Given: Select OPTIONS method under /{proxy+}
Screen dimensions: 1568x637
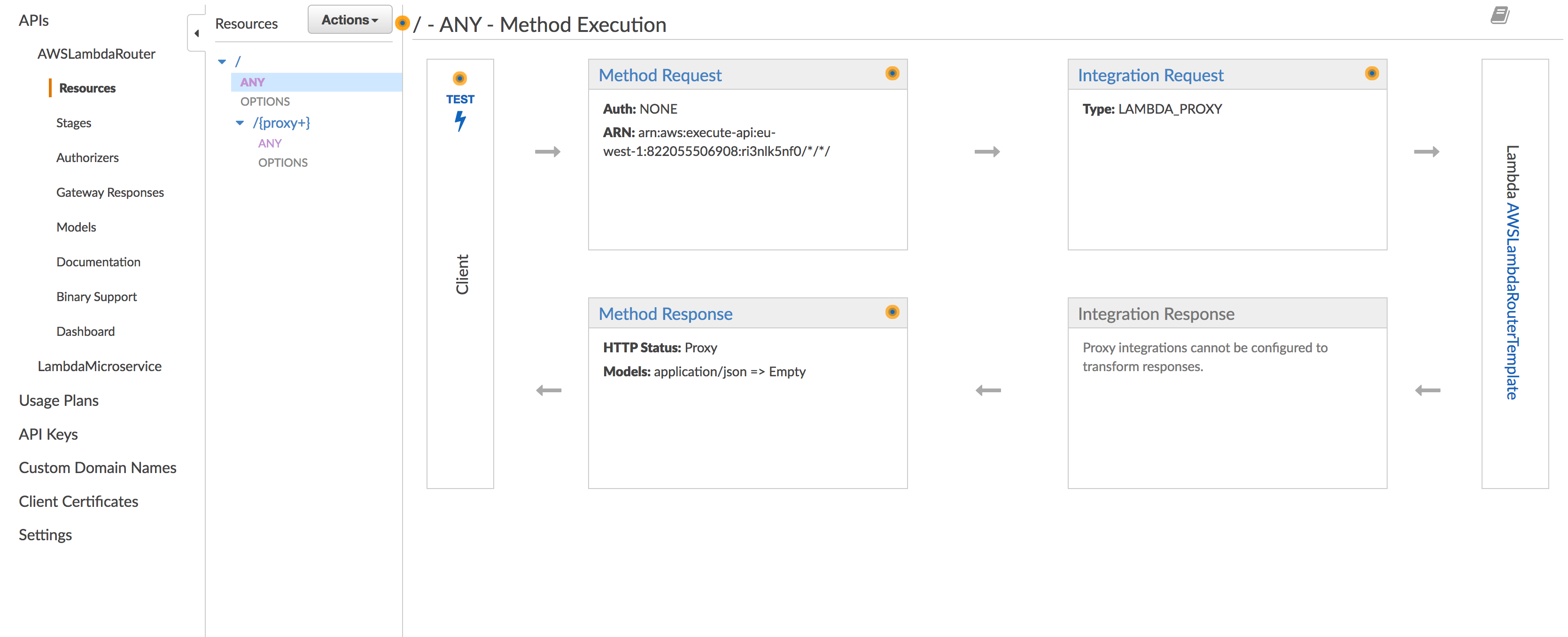Looking at the screenshot, I should (x=282, y=163).
